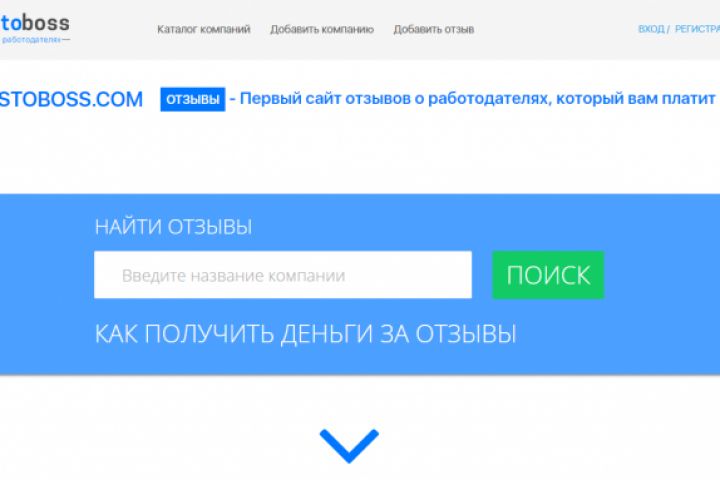Screen dimensions: 720x480
Task: Click the green ПОИСК button
Action: click(x=548, y=275)
